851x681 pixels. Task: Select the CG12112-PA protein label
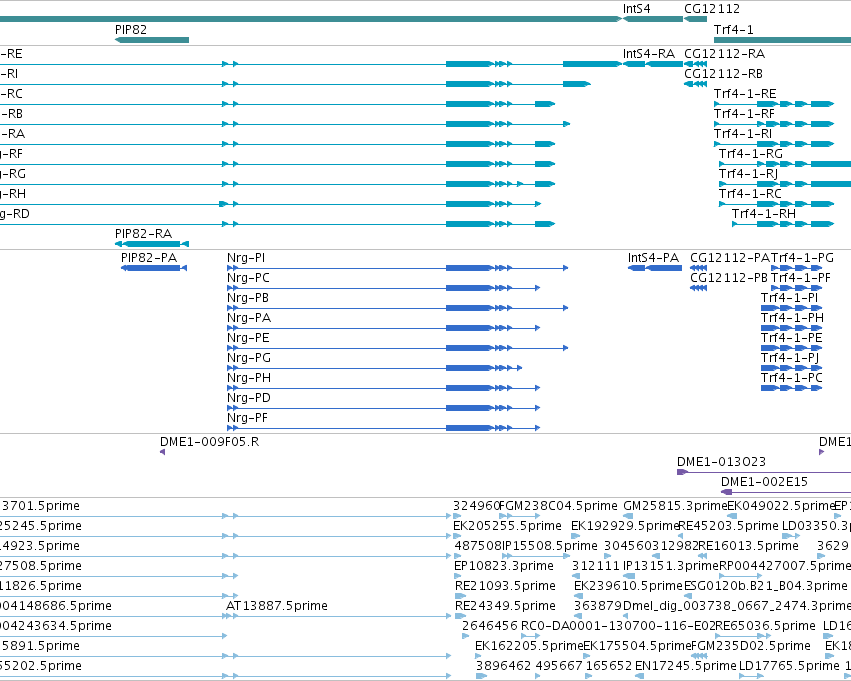point(730,258)
